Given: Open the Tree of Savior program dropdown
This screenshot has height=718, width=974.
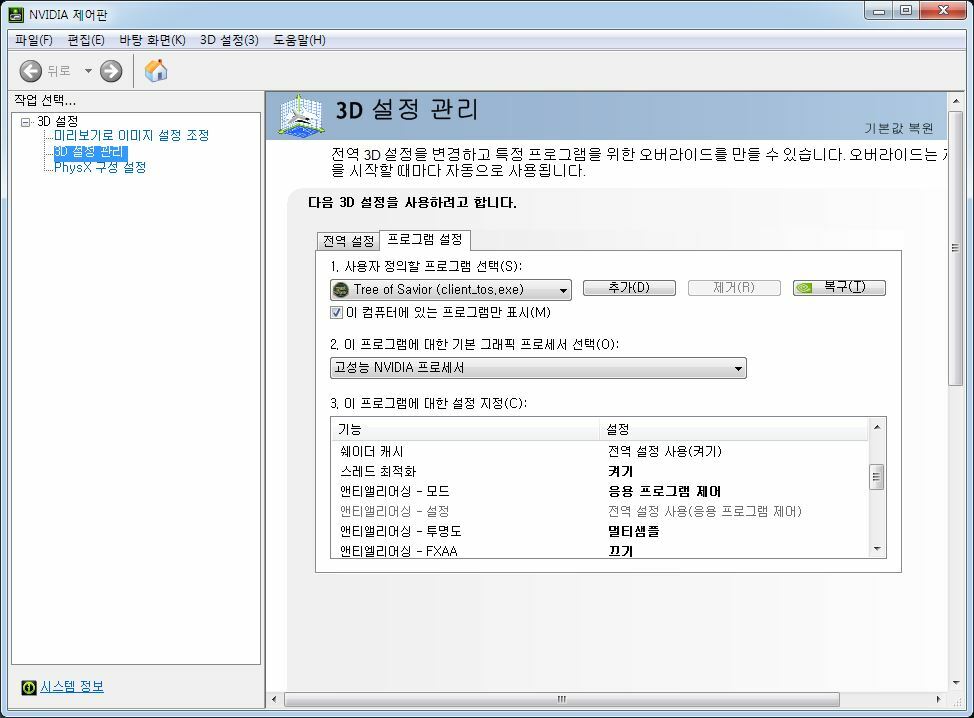Looking at the screenshot, I should pos(451,290).
